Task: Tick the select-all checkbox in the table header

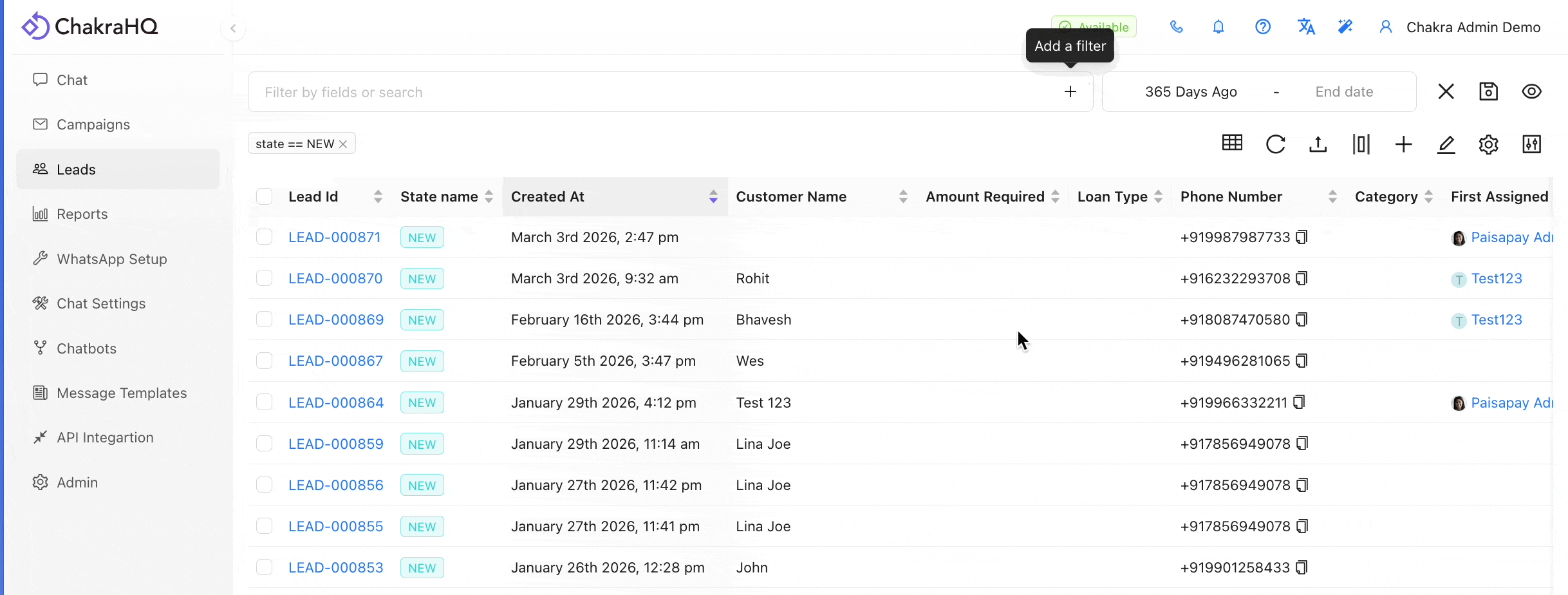Action: [x=264, y=196]
